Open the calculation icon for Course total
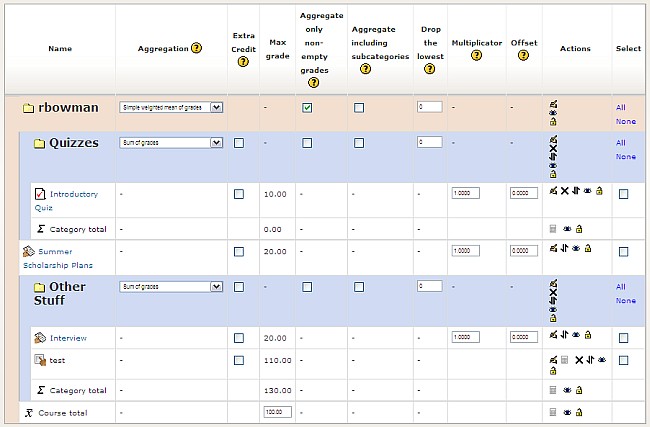The width and height of the screenshot is (650, 427). (553, 411)
